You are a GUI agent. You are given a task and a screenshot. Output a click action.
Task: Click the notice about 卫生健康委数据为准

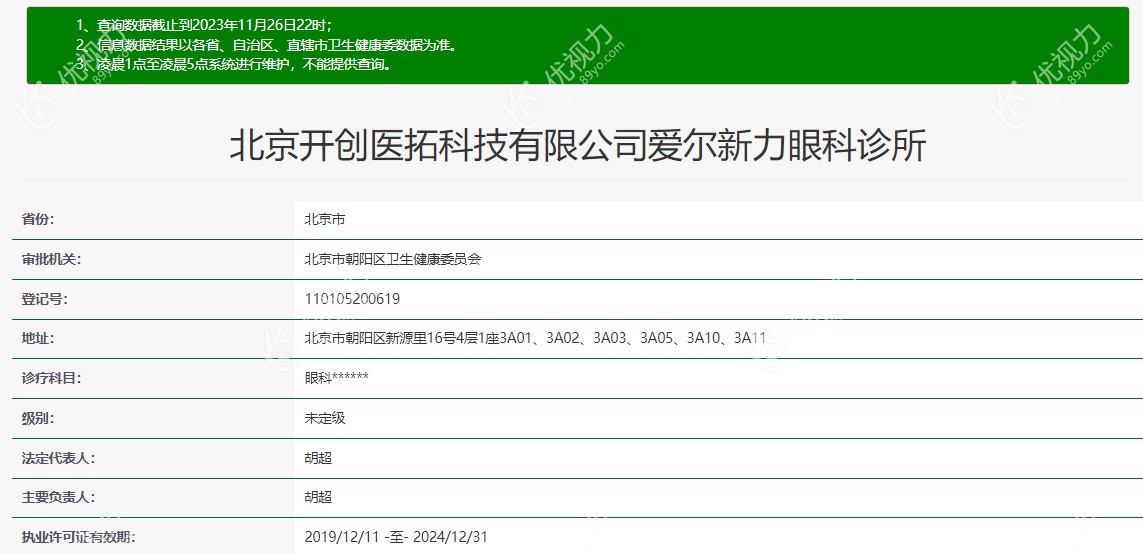click(266, 44)
